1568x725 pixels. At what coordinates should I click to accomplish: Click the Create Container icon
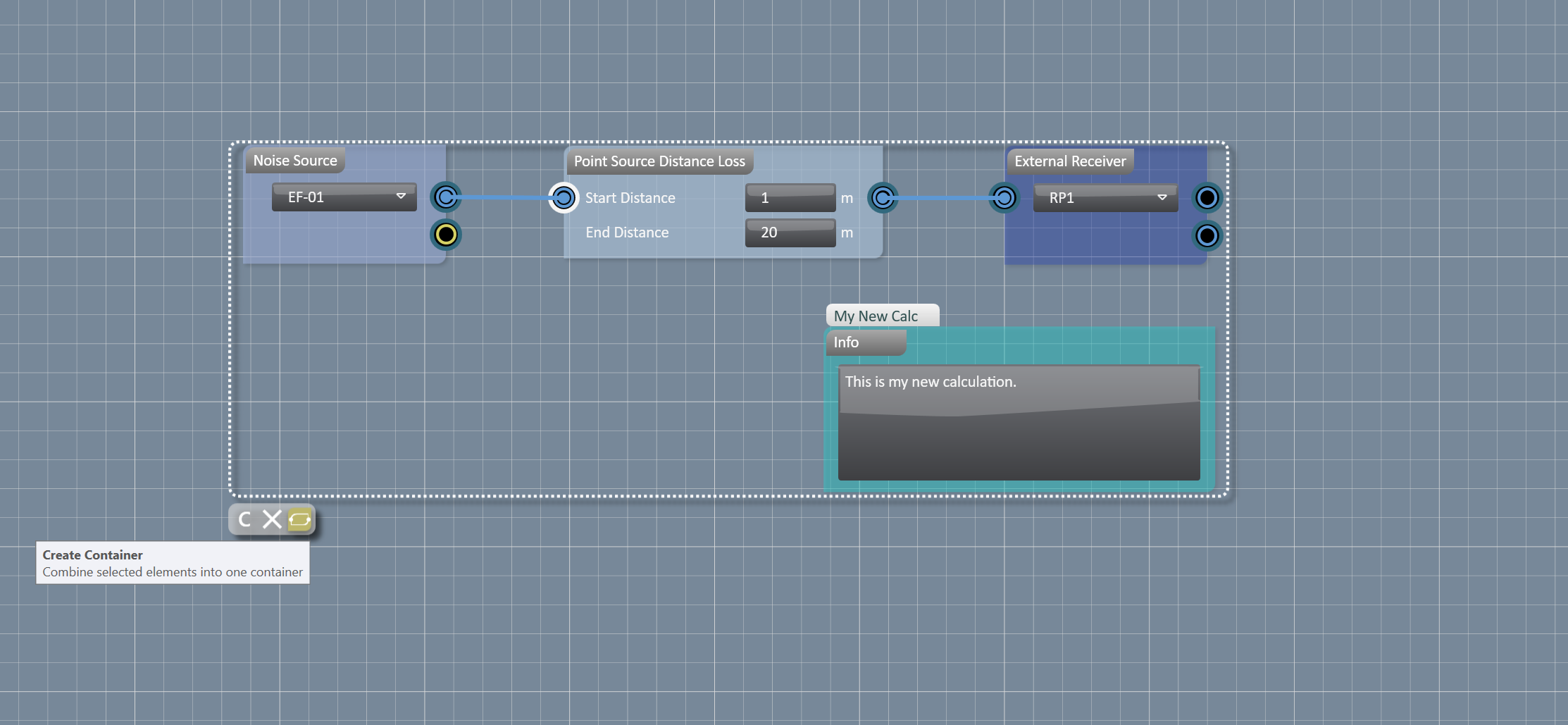click(301, 519)
